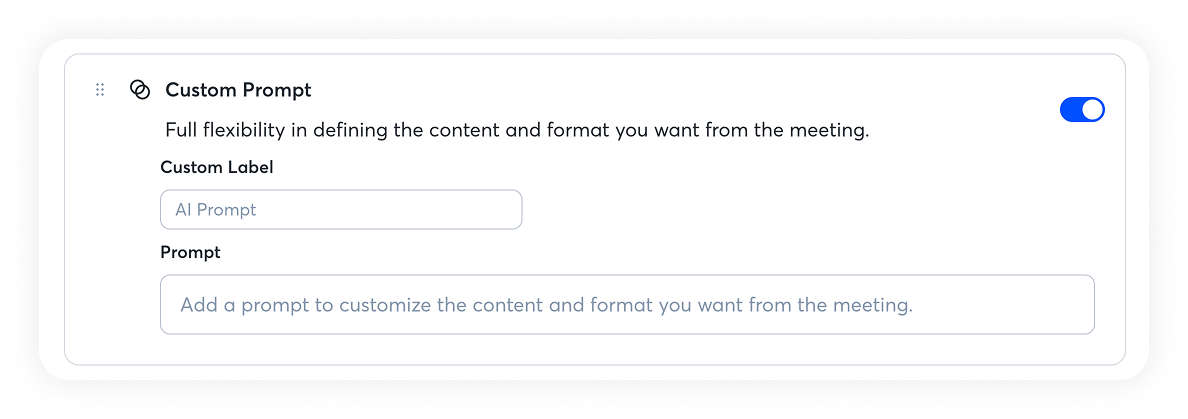Image resolution: width=1188 pixels, height=419 pixels.
Task: Click the "Custom Prompt" heading text
Action: click(x=238, y=90)
